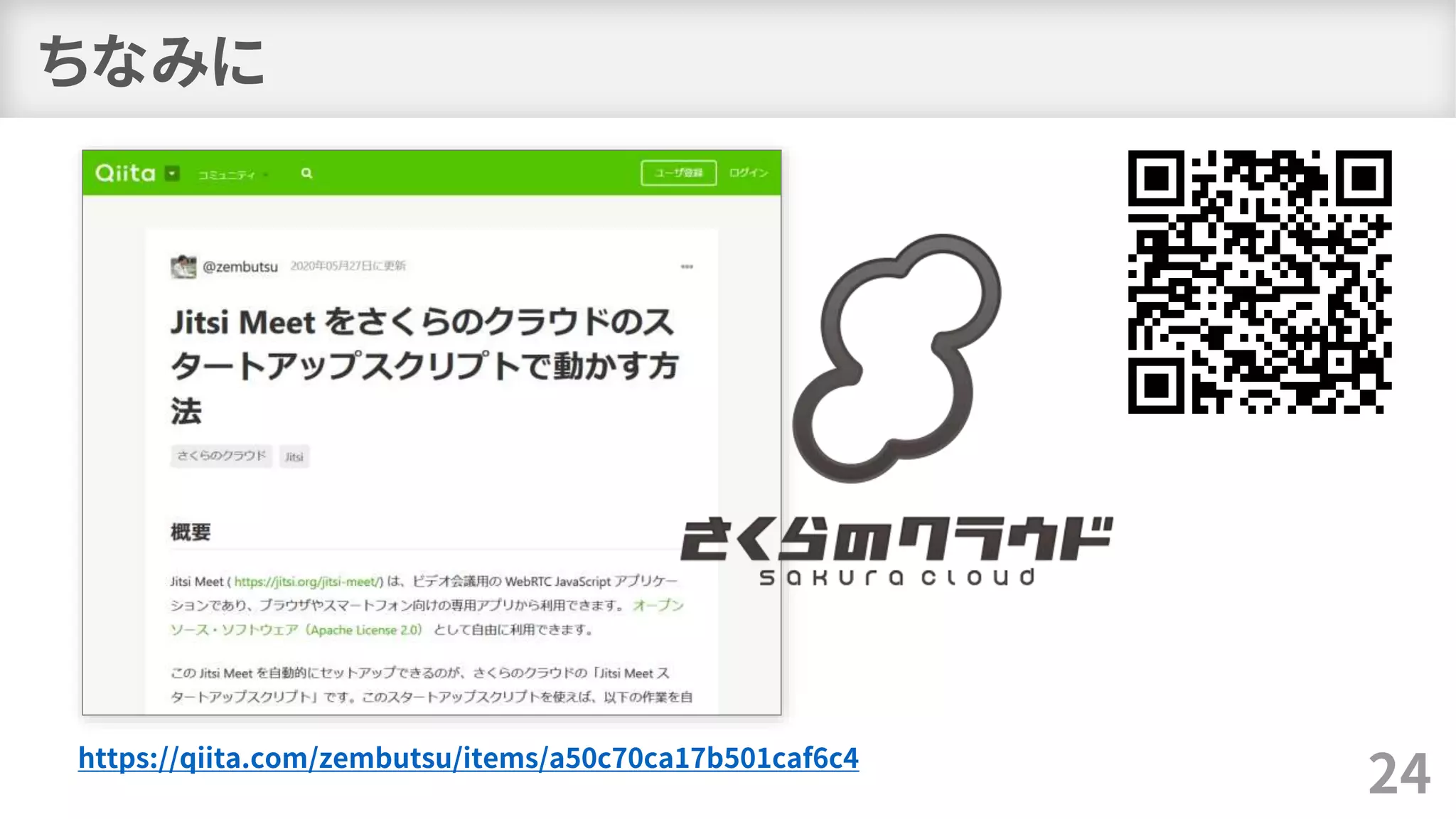Screen dimensions: 1456x819
Task: Open the qiita.com/zembutsu article URL below the screenshot
Action: click(x=469, y=758)
